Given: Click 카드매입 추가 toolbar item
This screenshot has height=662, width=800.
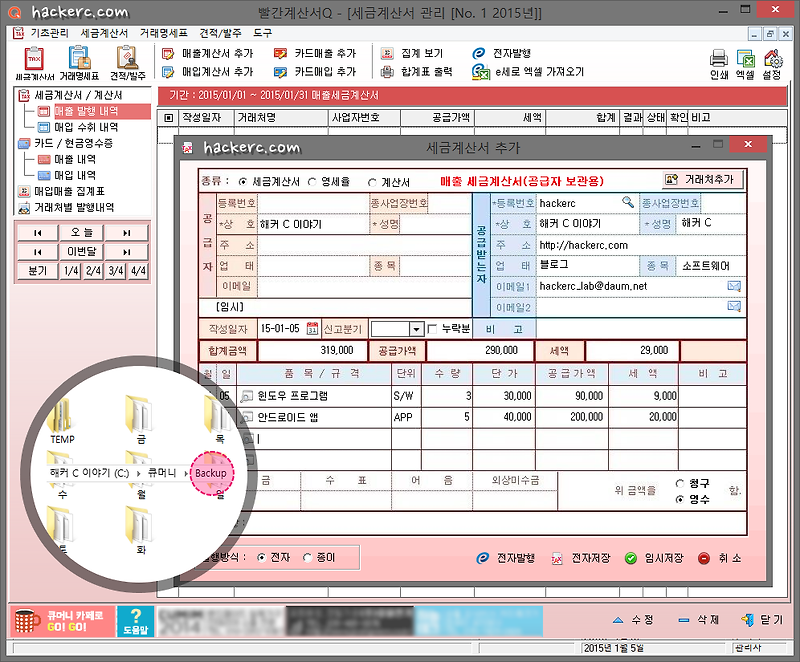Looking at the screenshot, I should click(x=315, y=72).
